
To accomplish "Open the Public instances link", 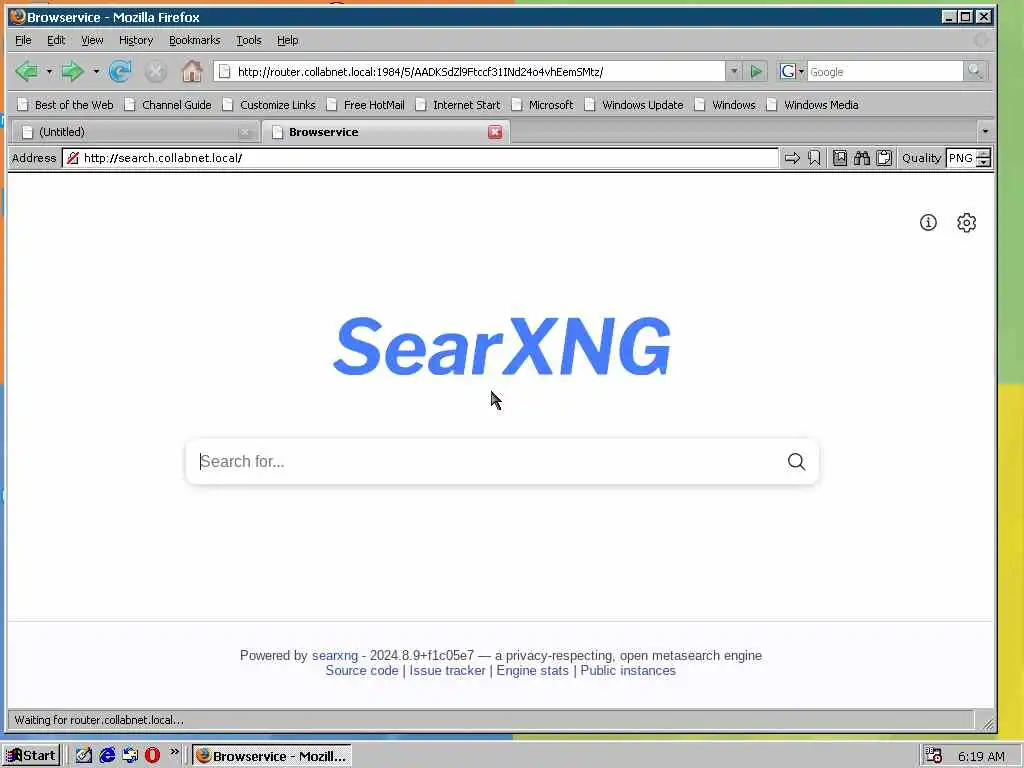I will click(628, 671).
